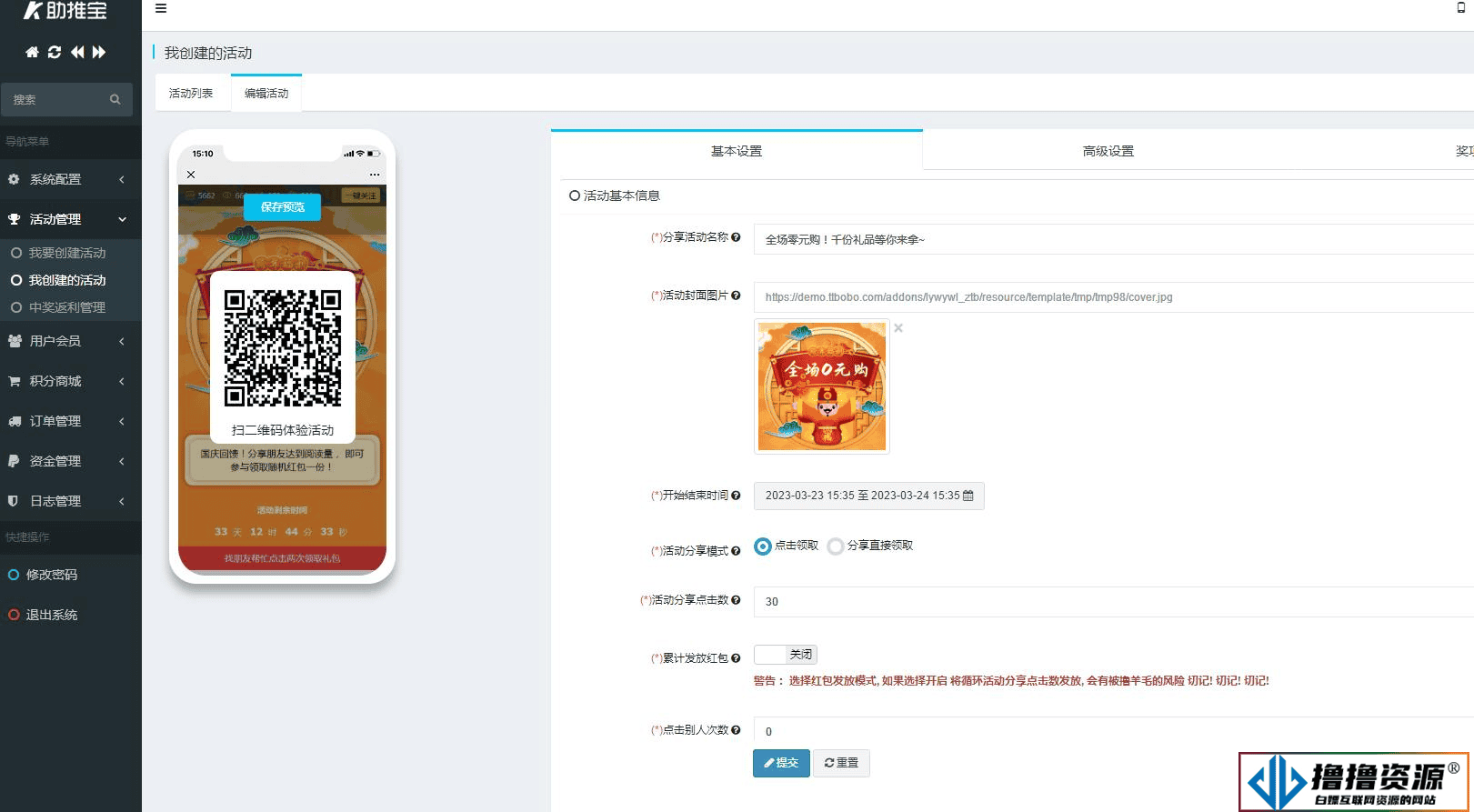Click the calendar icon in the date range field

click(968, 496)
